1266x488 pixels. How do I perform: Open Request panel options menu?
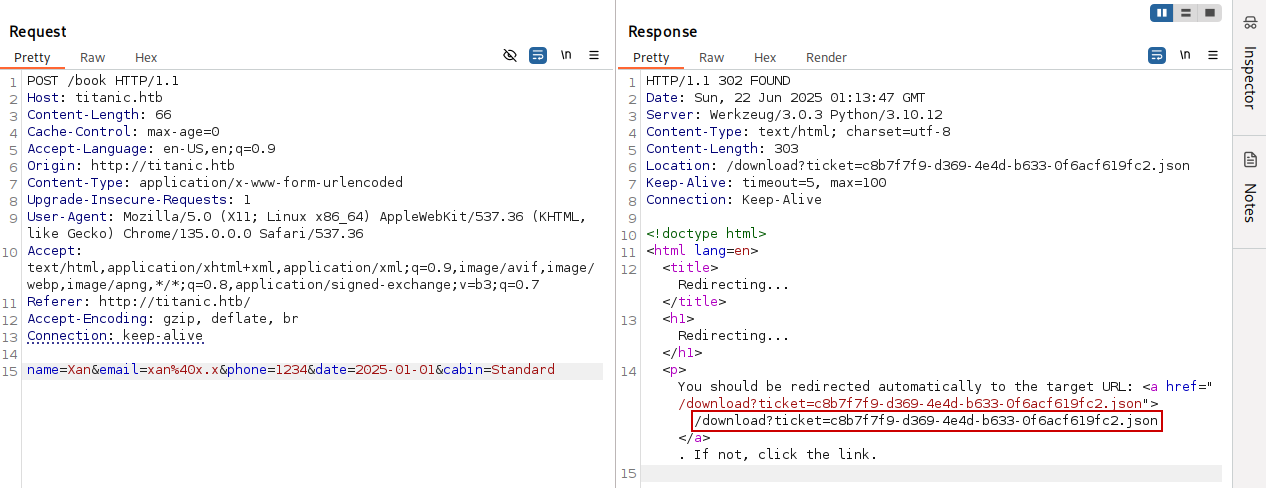(x=594, y=55)
